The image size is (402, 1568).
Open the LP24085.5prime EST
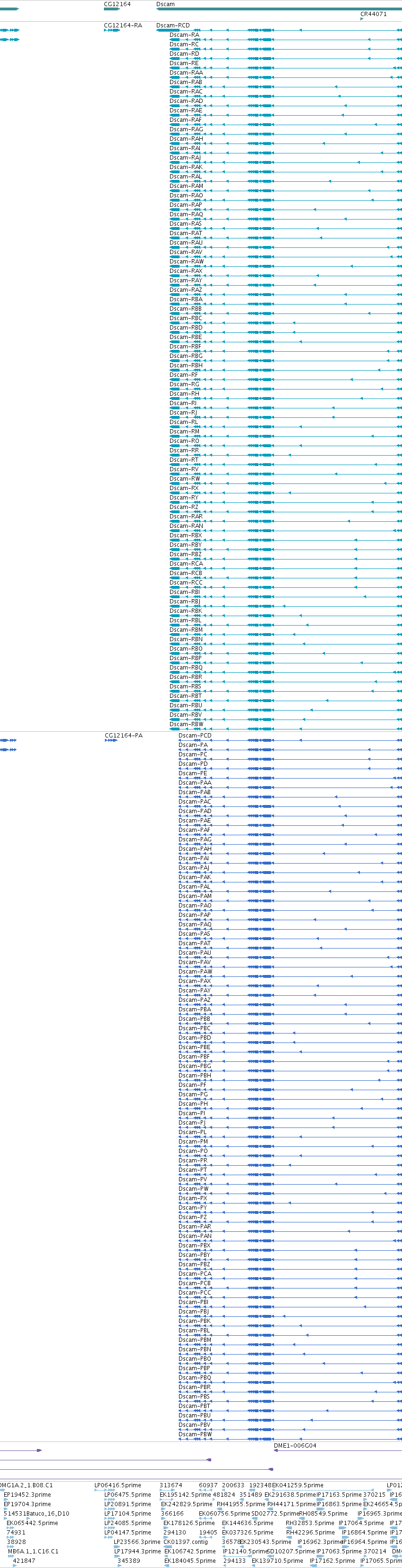(127, 1523)
